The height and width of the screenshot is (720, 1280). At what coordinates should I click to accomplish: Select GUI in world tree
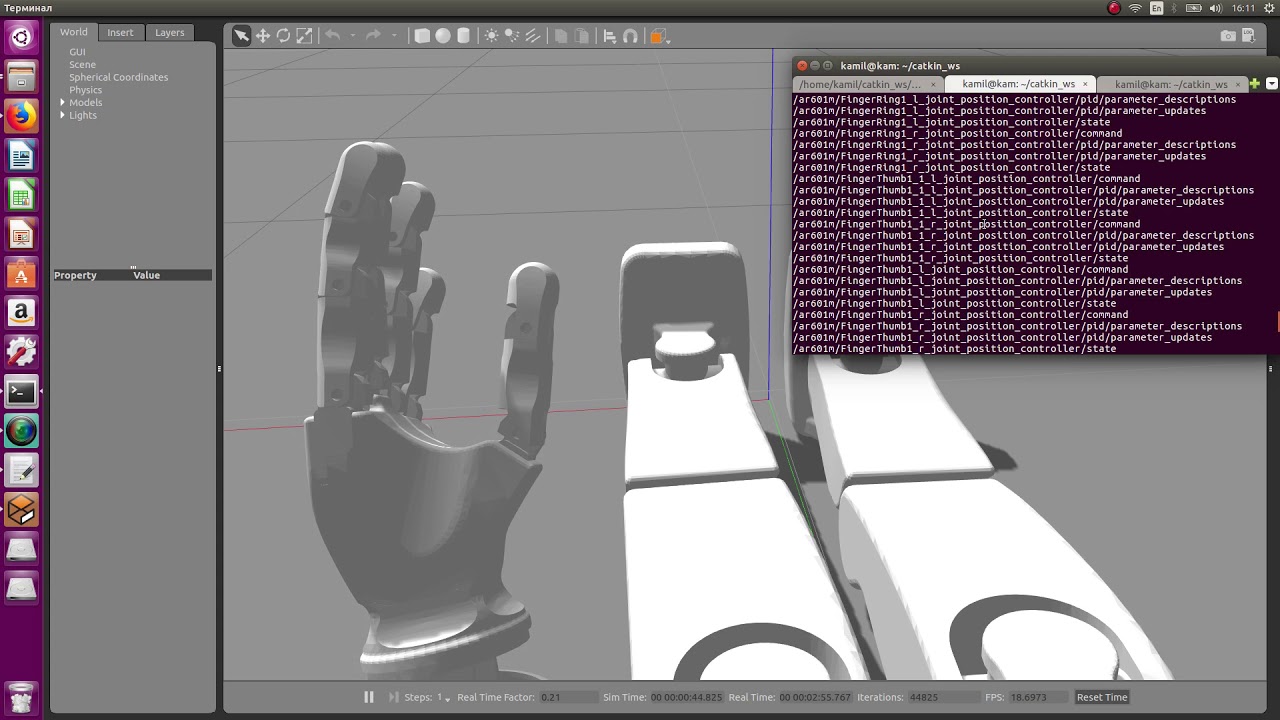point(77,52)
